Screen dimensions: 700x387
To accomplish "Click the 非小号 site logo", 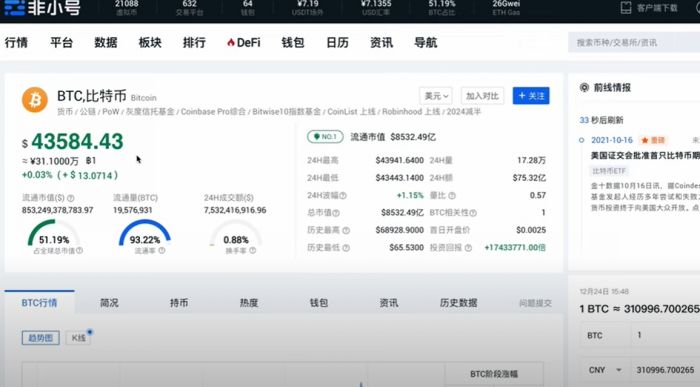I will [x=42, y=7].
